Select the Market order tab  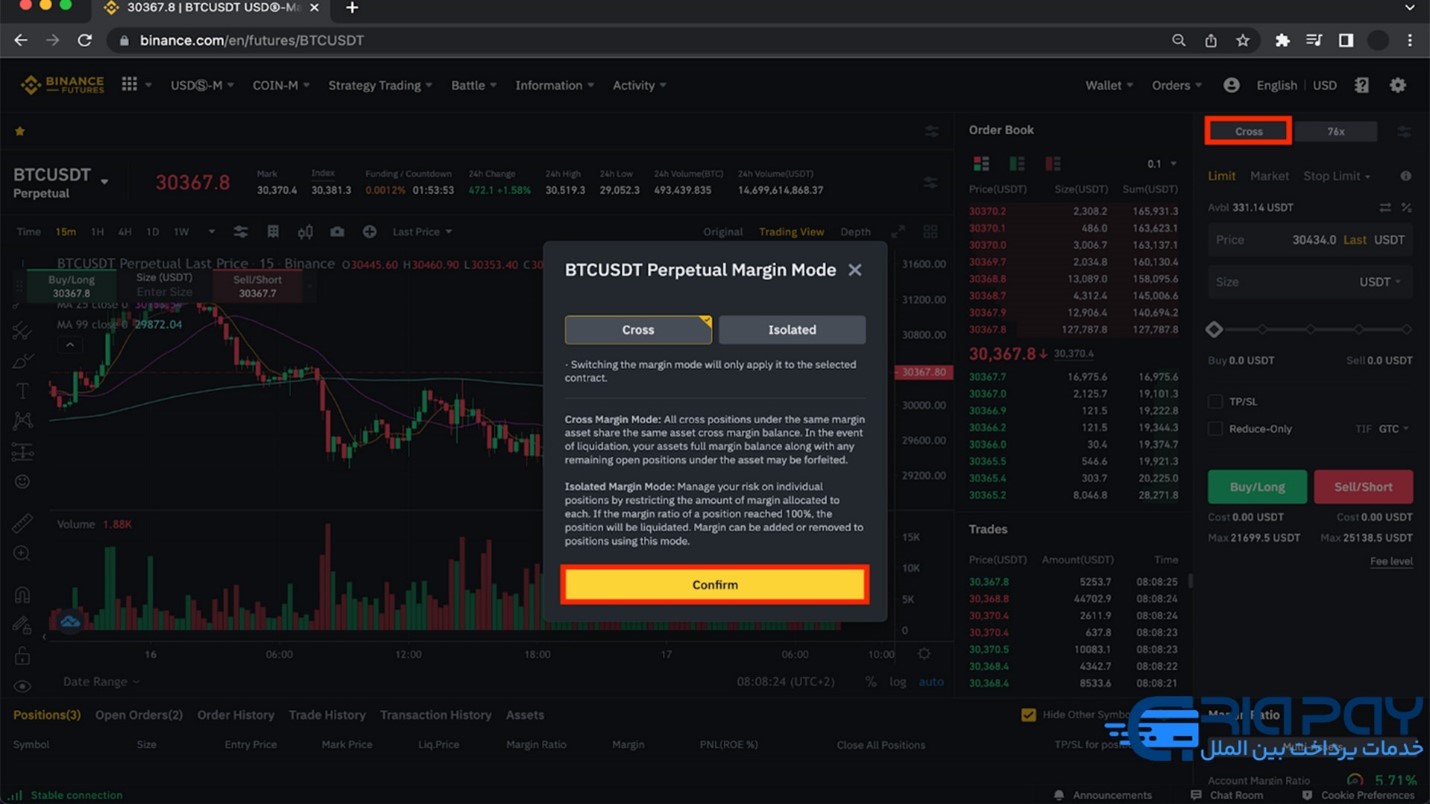pyautogui.click(x=1269, y=176)
